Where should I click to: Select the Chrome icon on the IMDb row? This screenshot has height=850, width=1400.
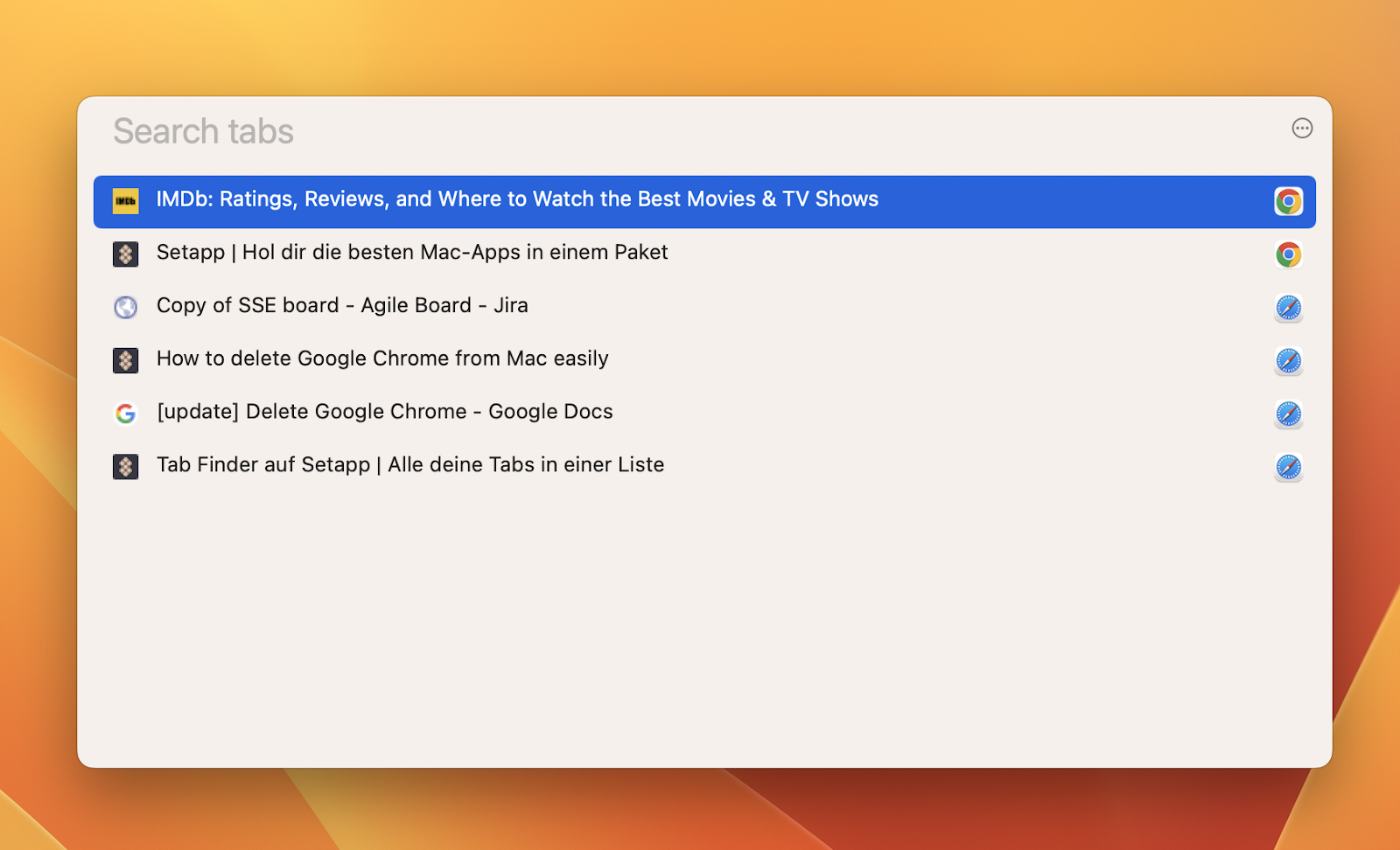(1287, 200)
